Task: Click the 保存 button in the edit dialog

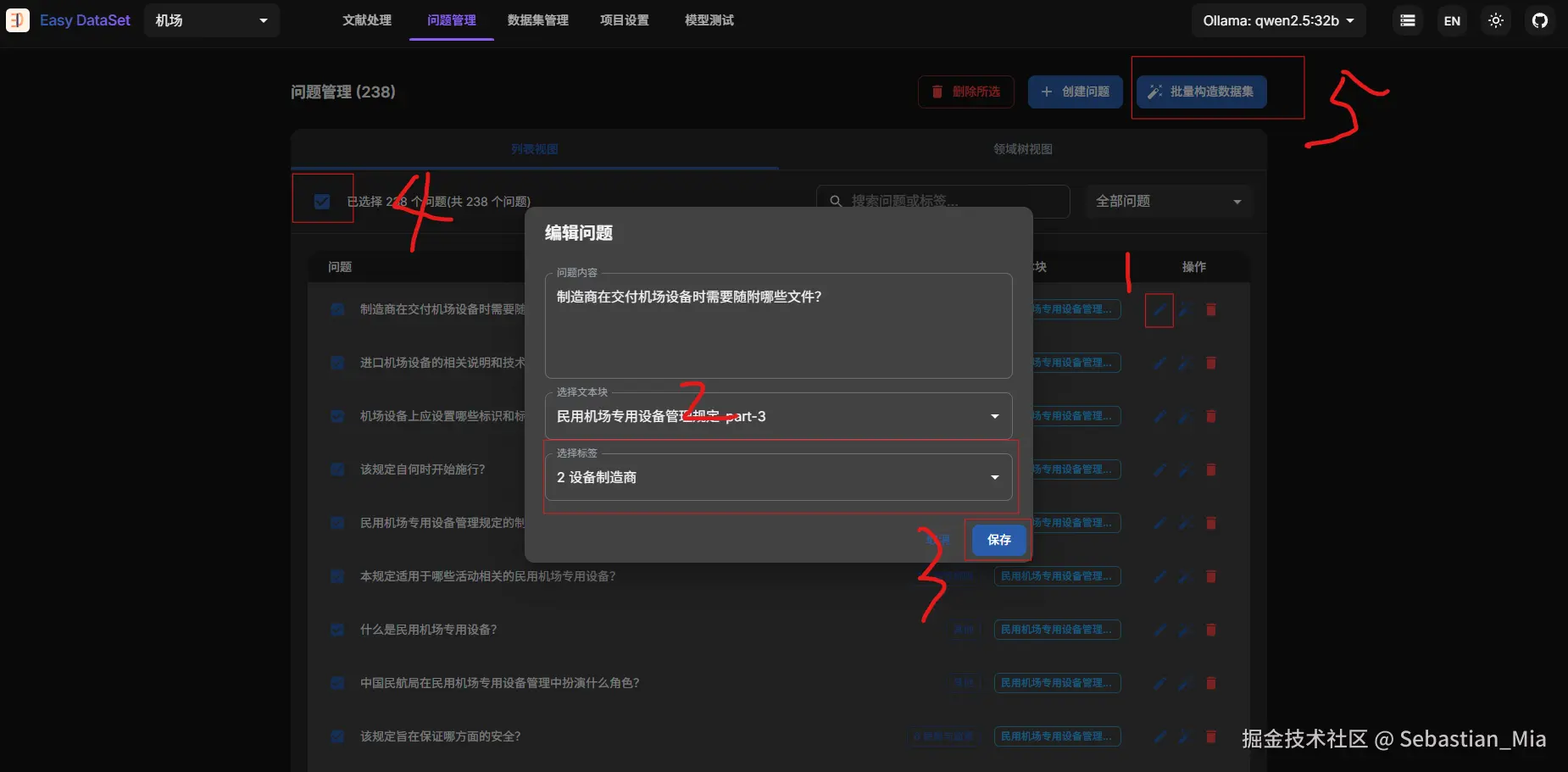Action: pos(998,540)
